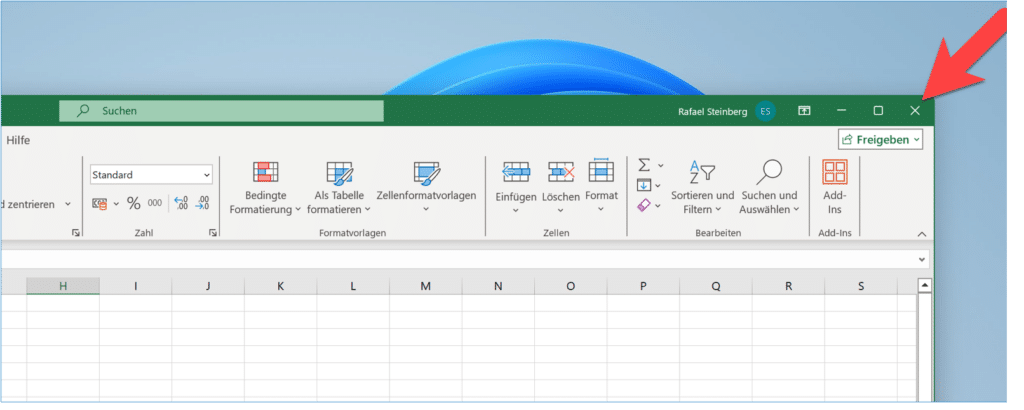Close the Excel window
Screen dimensions: 1024x410
915,111
